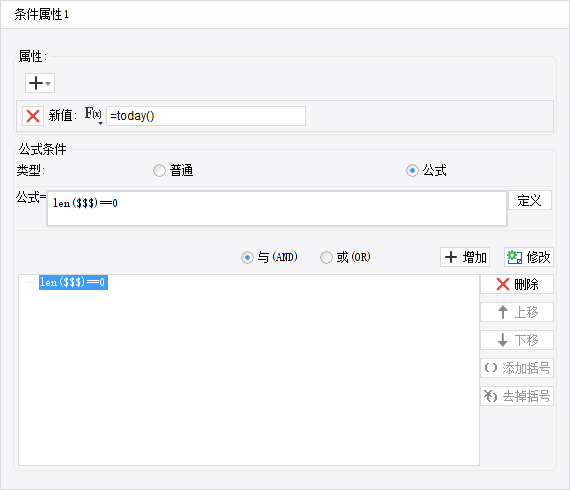Screen dimensions: 570x490
Task: Click the 定义 formula button
Action: (x=530, y=200)
